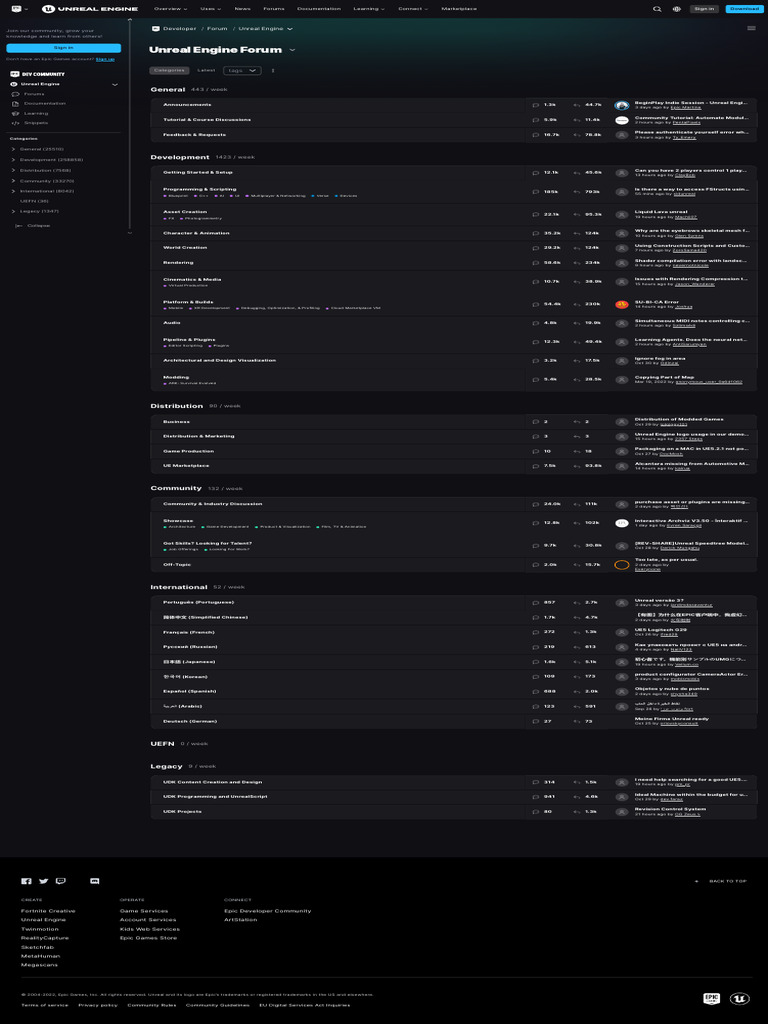Viewport: 768px width, 1024px height.
Task: Open ArtStation footer link
Action: (240, 920)
